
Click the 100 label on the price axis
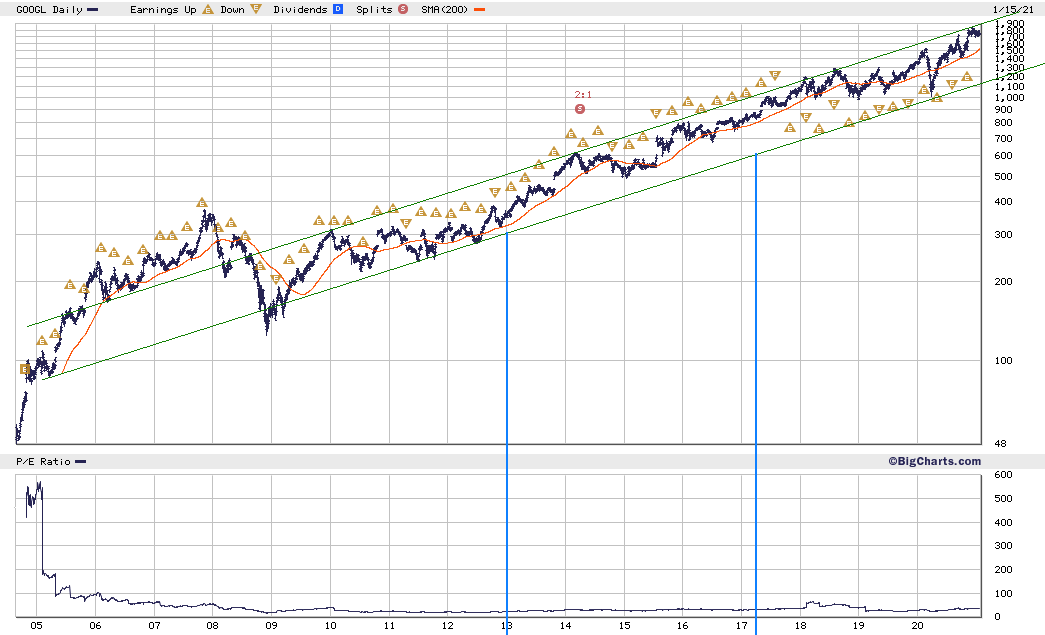1003,360
